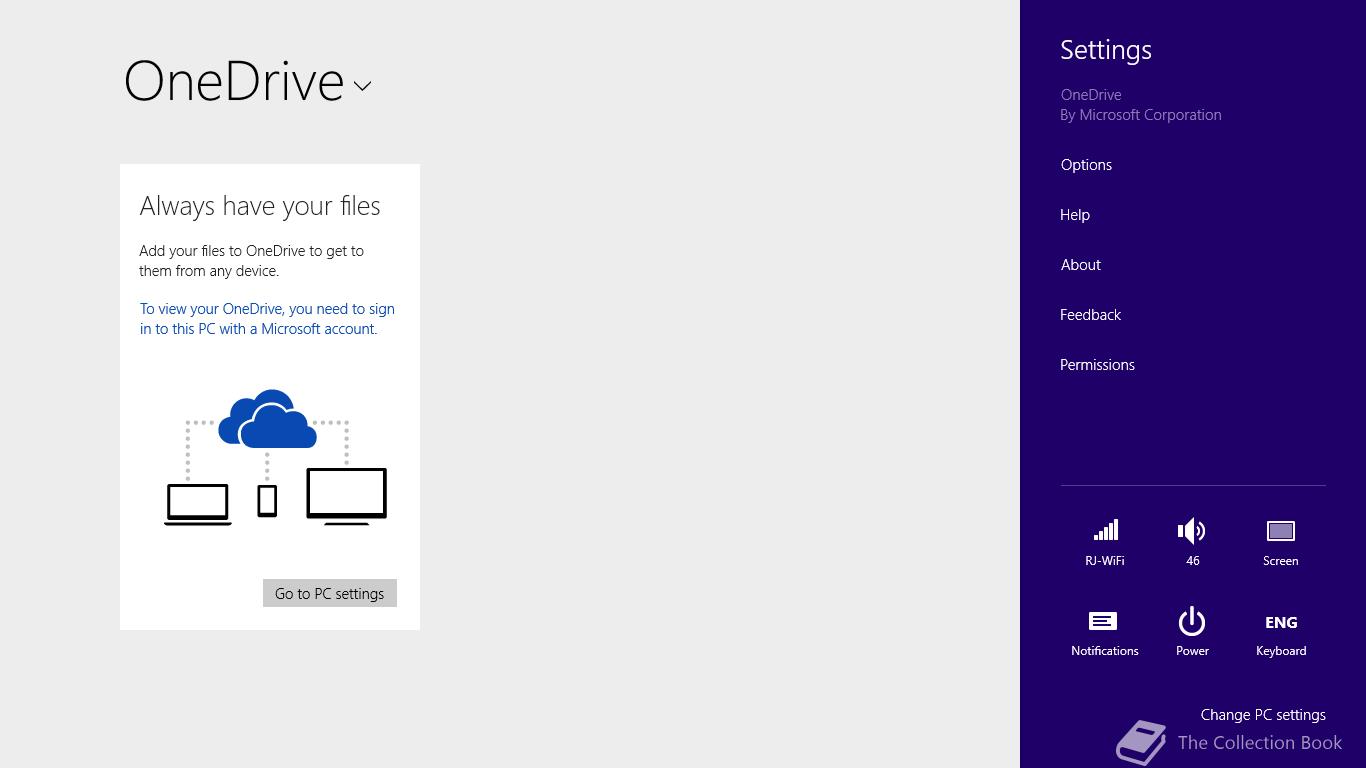Open the volume speaker icon showing 46
Screen dimensions: 1366x768
tap(1192, 542)
